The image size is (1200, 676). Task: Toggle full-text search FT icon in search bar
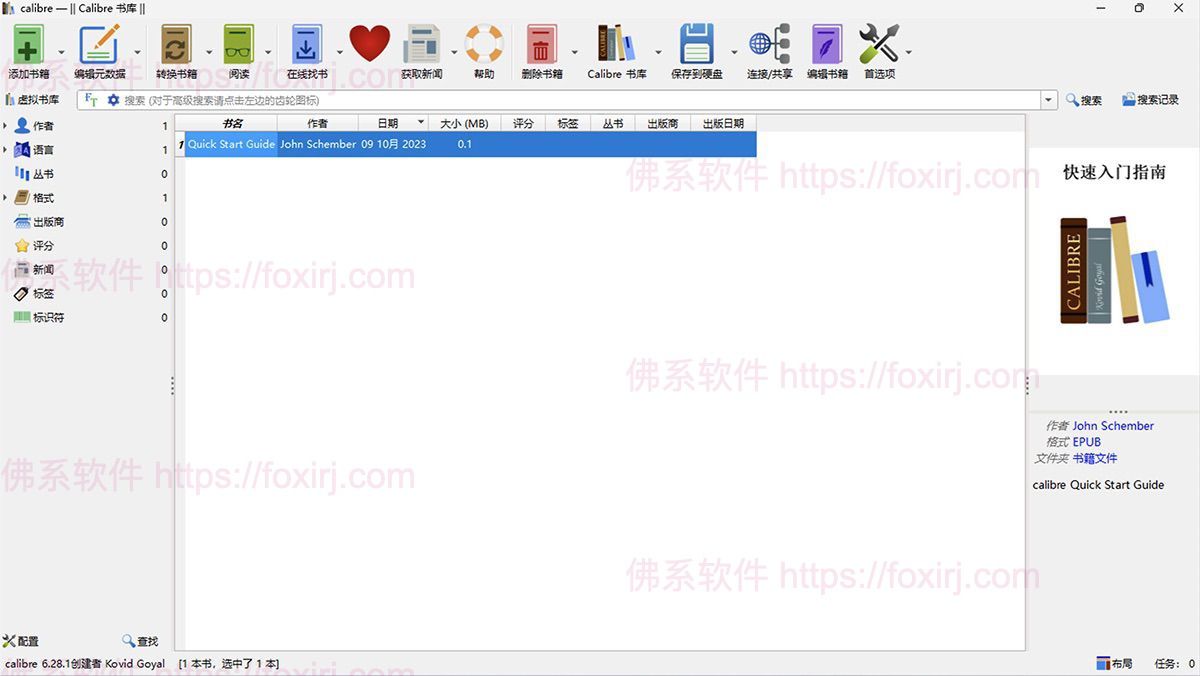[92, 100]
